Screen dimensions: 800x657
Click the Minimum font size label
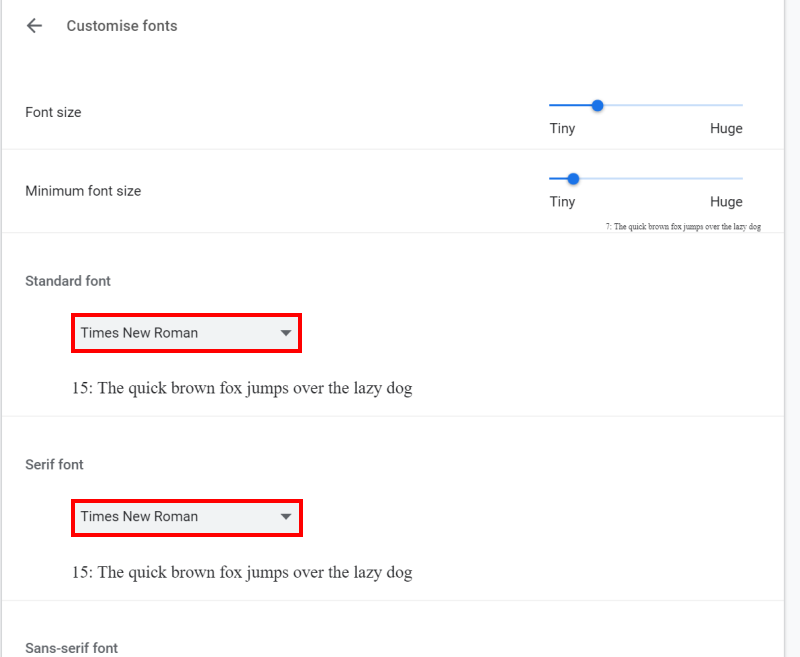tap(83, 191)
